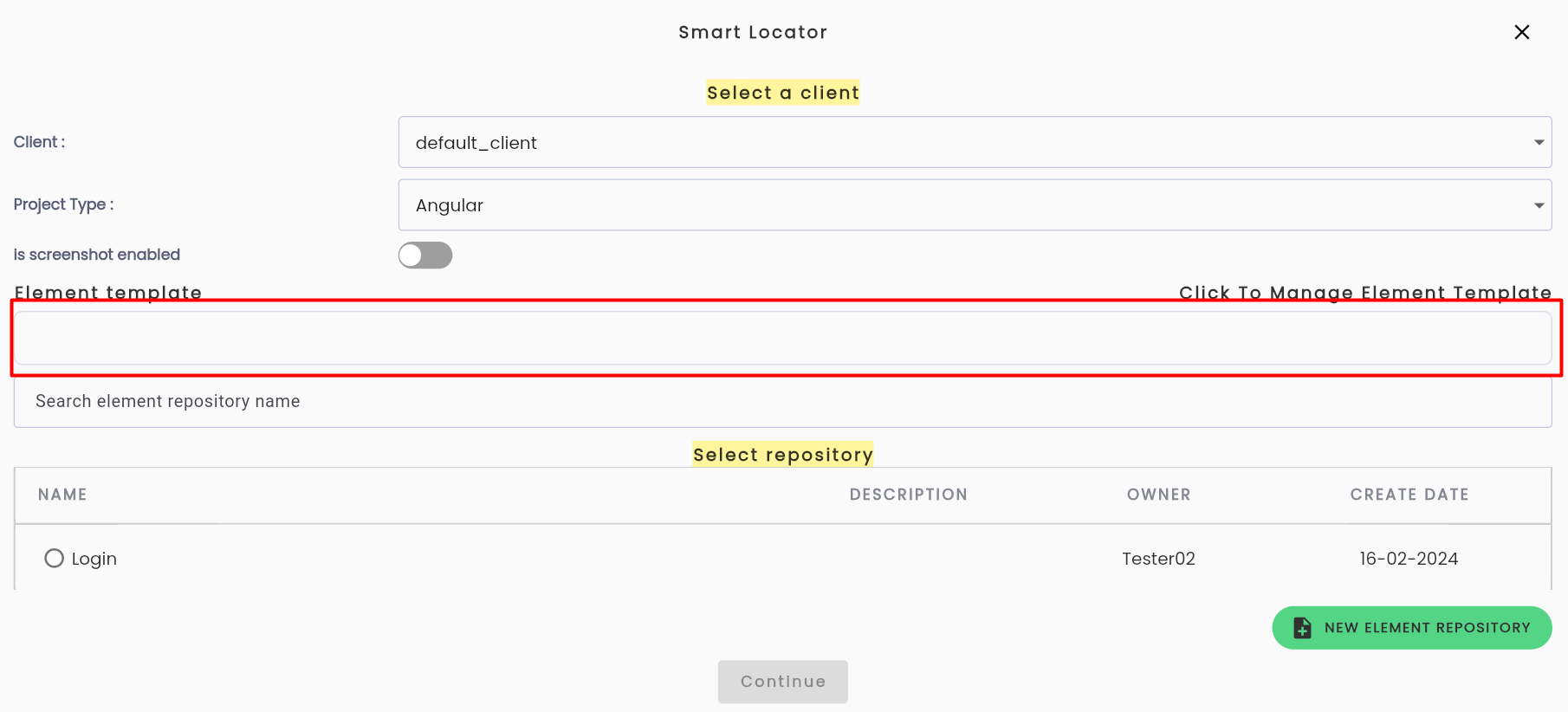Select the default_client combo box value

pyautogui.click(x=975, y=142)
